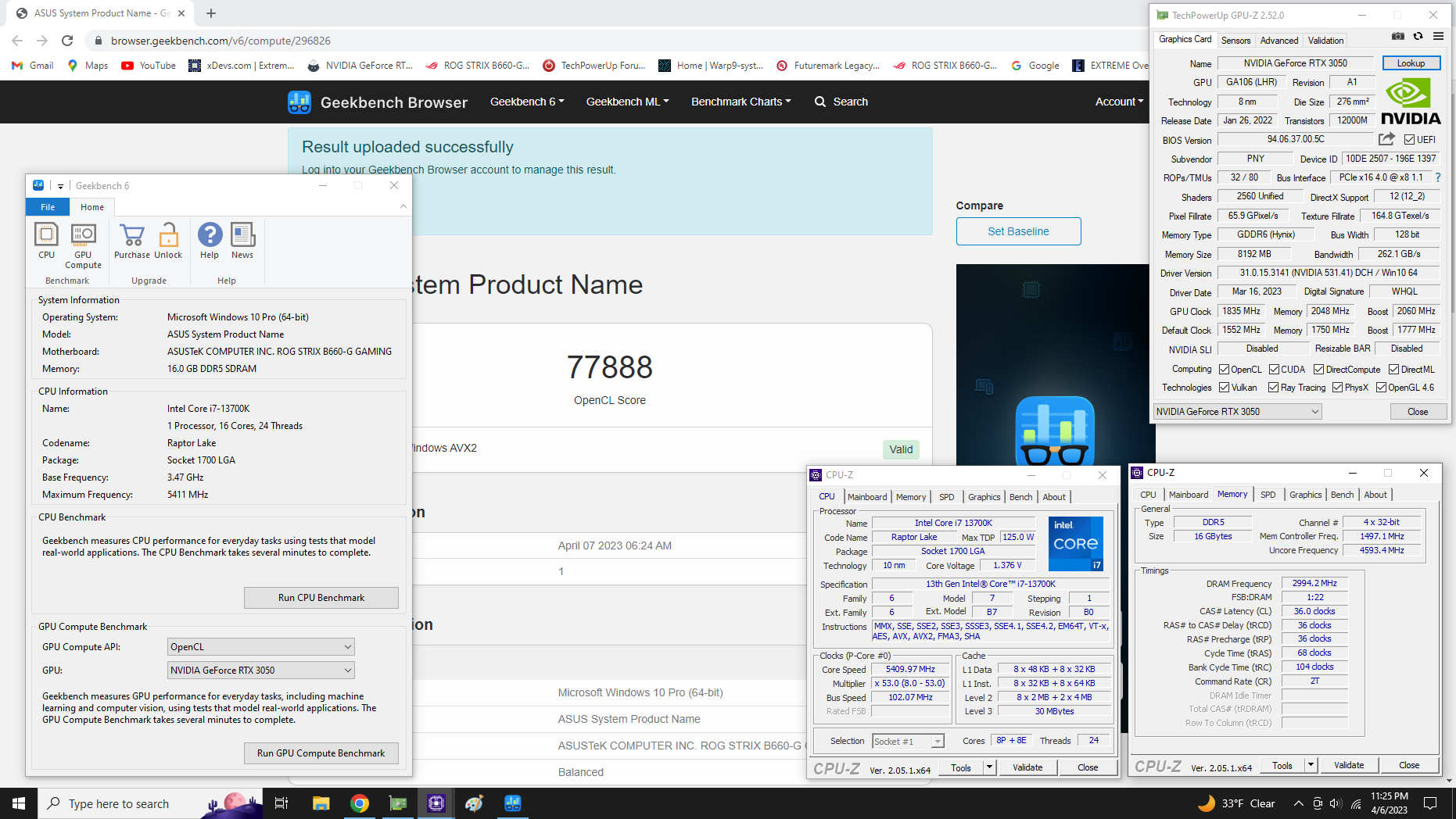Click the Purchase cart icon in Geekbench
This screenshot has height=819, width=1456.
132,241
